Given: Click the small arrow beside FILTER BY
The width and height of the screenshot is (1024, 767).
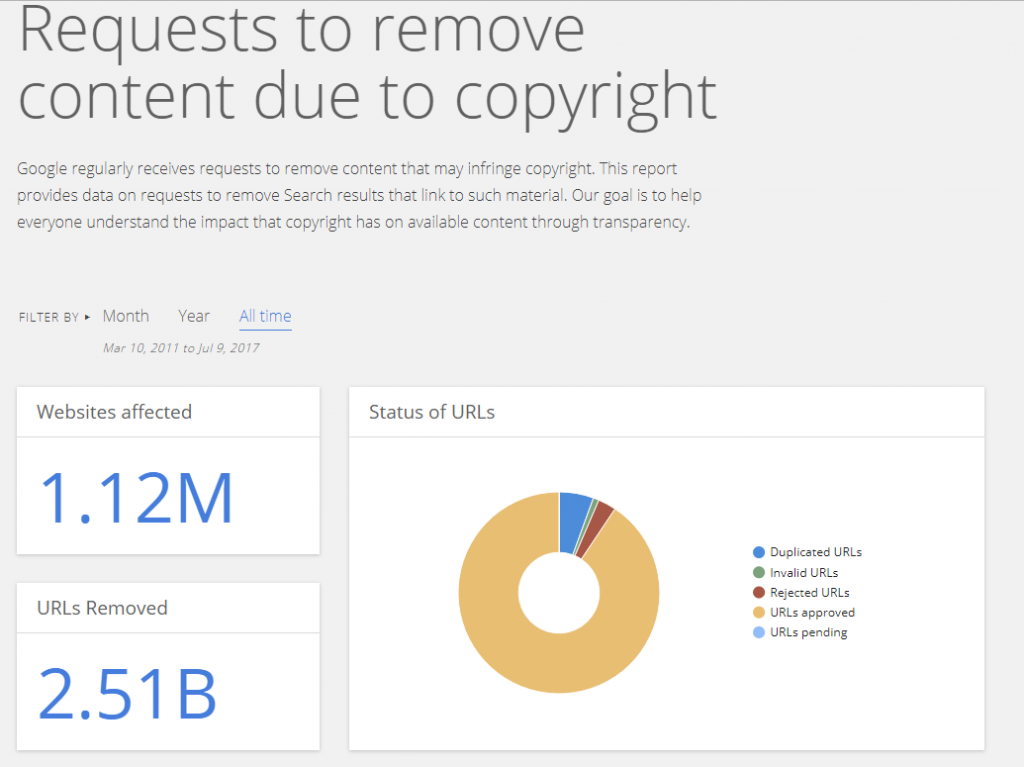Looking at the screenshot, I should (88, 317).
